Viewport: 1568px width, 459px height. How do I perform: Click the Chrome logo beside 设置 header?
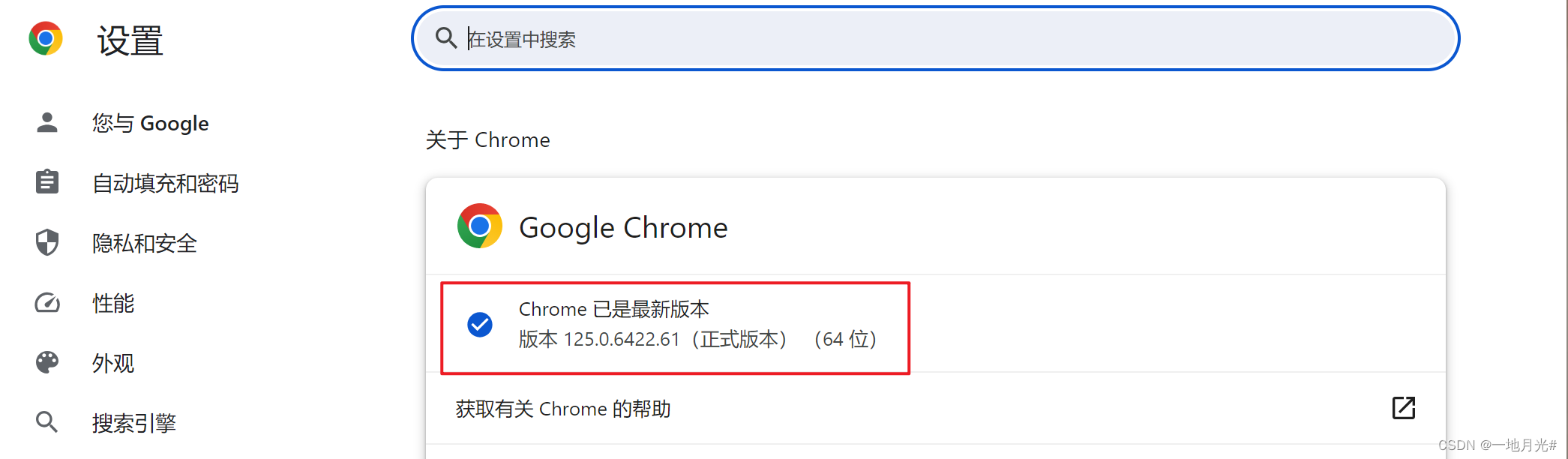pos(47,39)
